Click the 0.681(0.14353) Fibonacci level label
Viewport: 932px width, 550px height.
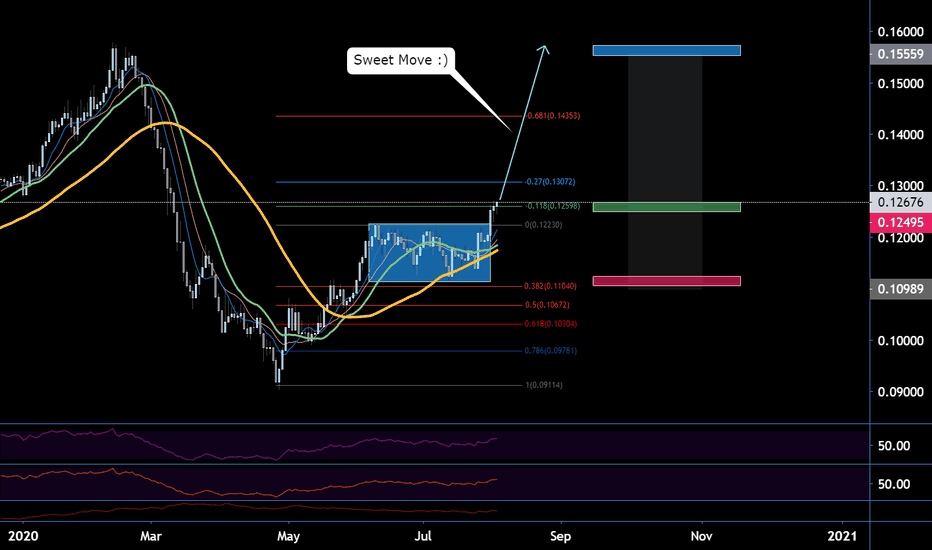[553, 116]
